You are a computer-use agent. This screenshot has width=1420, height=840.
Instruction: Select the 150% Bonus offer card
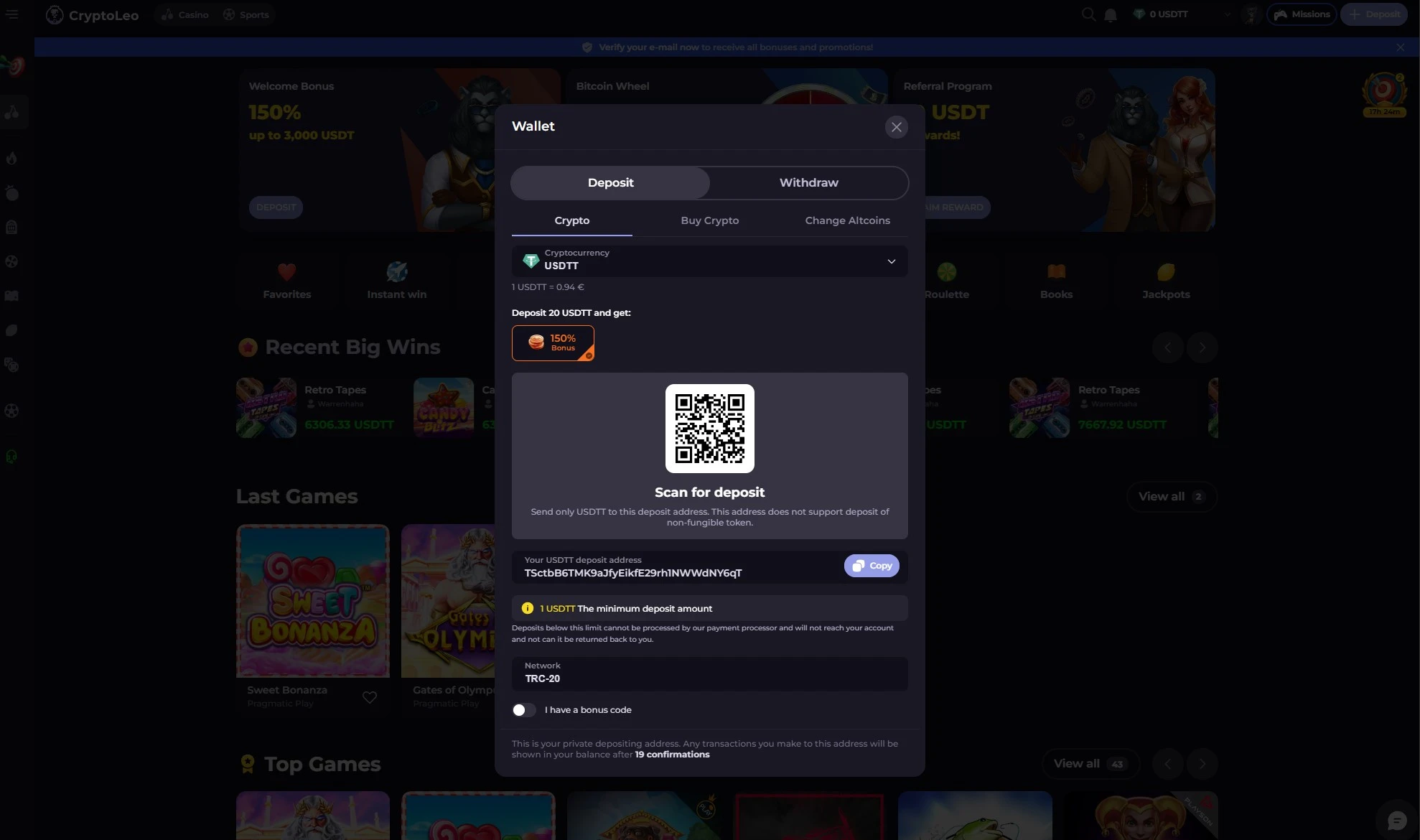pos(553,342)
